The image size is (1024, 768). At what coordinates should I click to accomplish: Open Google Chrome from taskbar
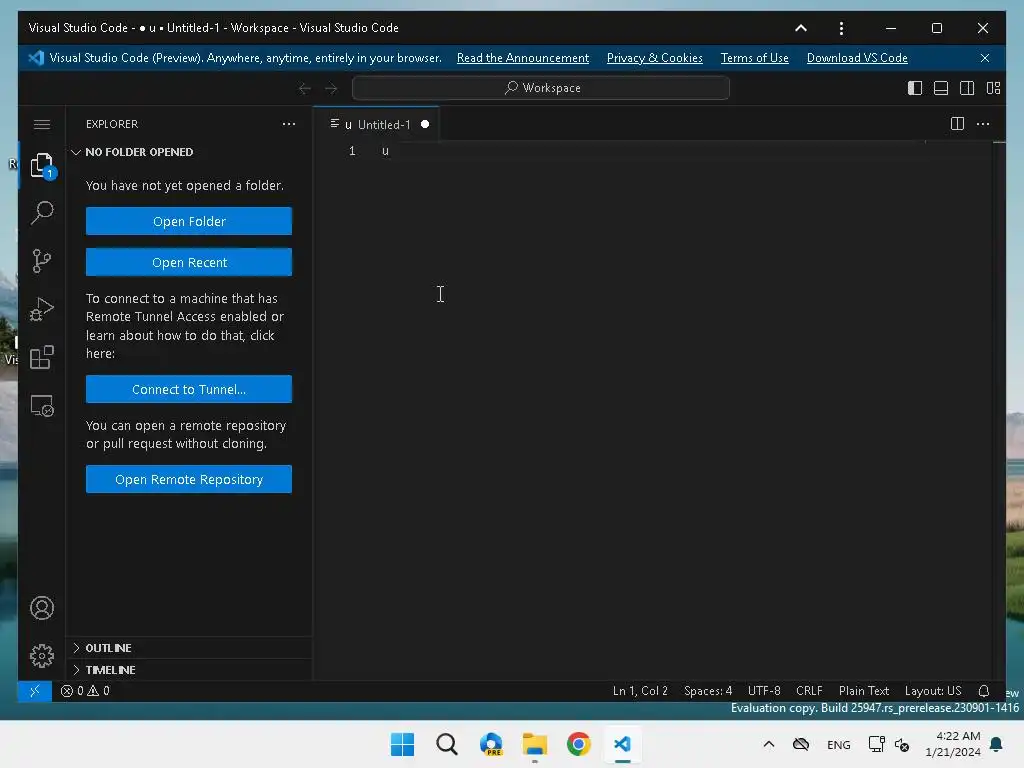pyautogui.click(x=579, y=744)
